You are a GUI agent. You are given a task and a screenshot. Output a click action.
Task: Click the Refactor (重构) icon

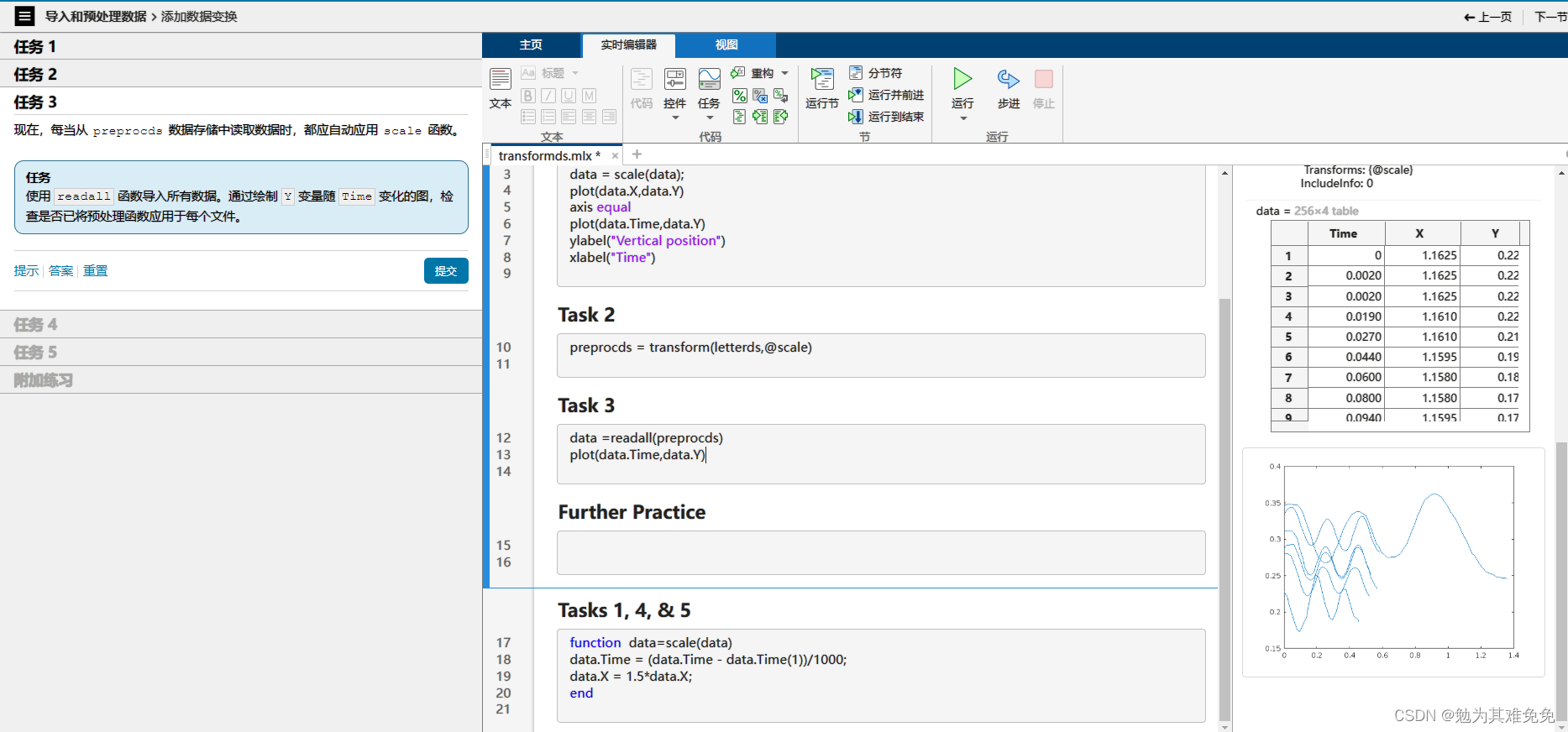coord(738,73)
